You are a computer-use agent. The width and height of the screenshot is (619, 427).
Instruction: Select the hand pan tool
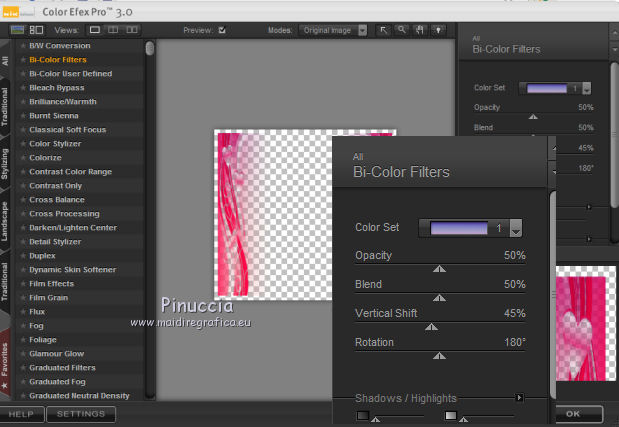point(420,30)
